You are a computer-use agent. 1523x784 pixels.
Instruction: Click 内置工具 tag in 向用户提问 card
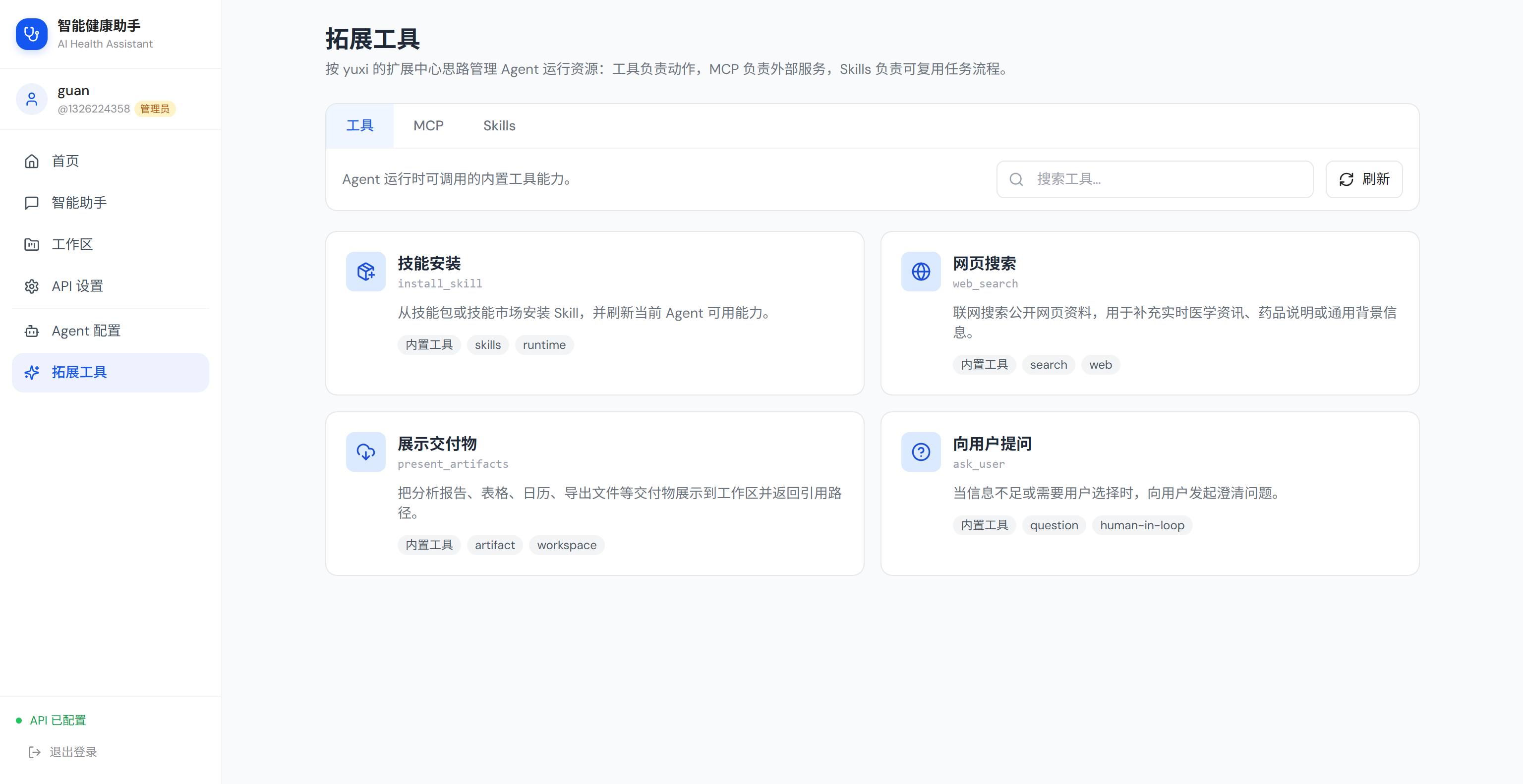tap(984, 525)
